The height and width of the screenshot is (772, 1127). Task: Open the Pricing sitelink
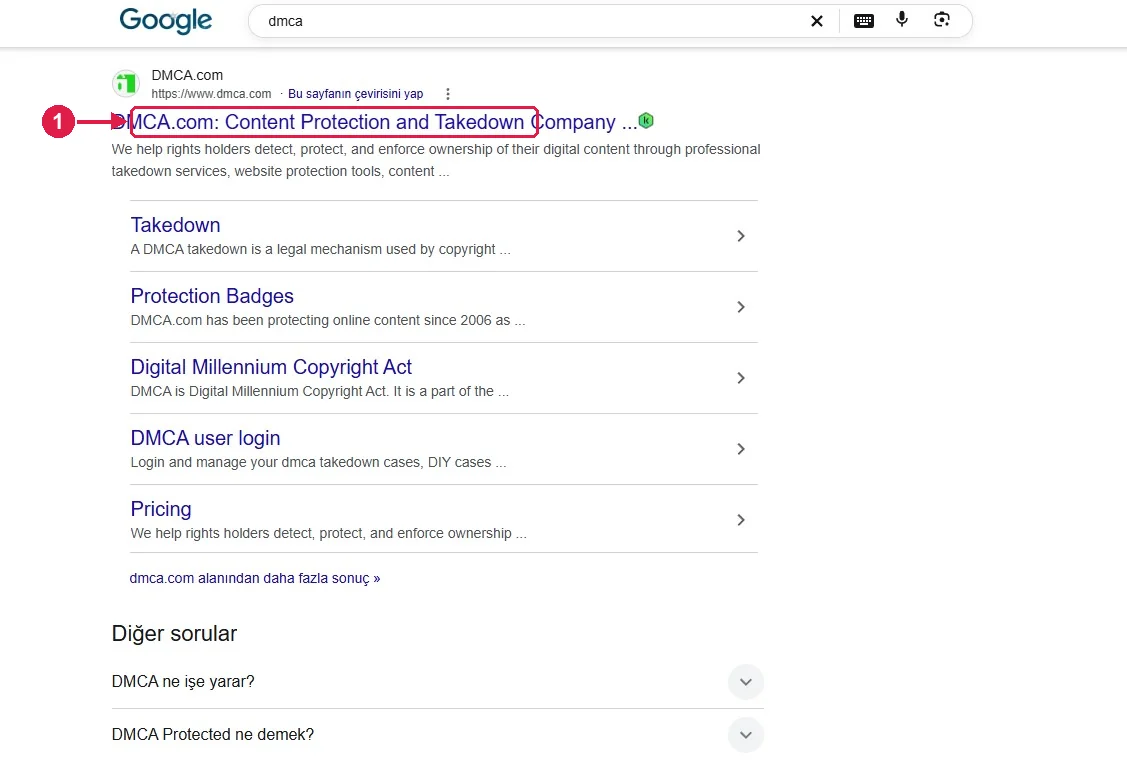coord(161,509)
